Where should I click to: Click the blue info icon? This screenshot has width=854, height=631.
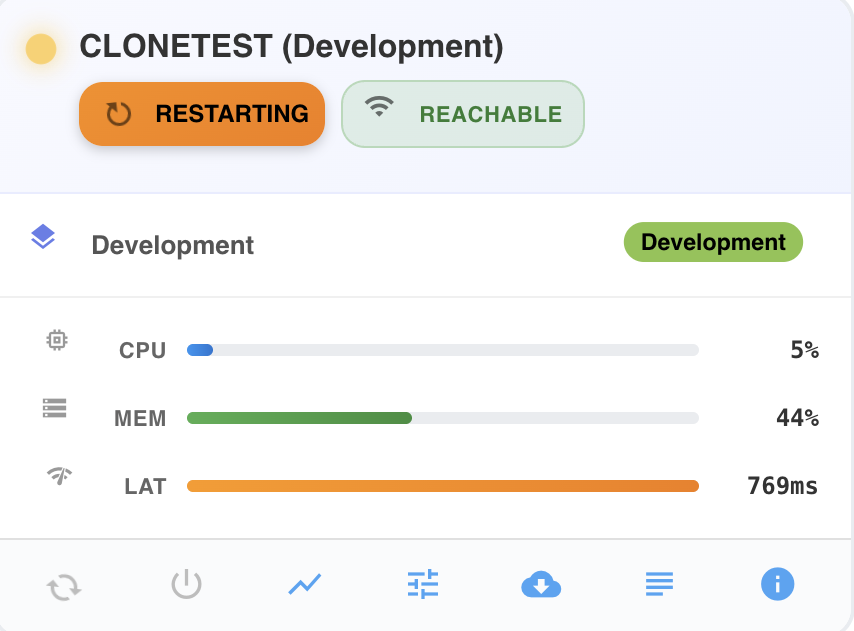777,584
